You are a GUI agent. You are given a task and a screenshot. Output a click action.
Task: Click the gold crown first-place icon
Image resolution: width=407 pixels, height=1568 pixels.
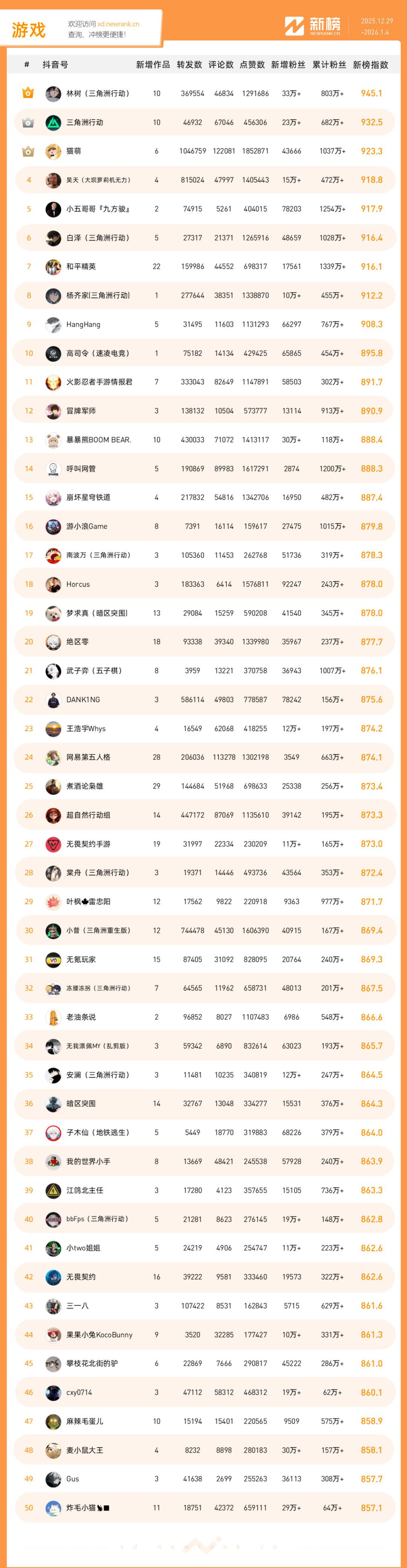click(x=28, y=93)
